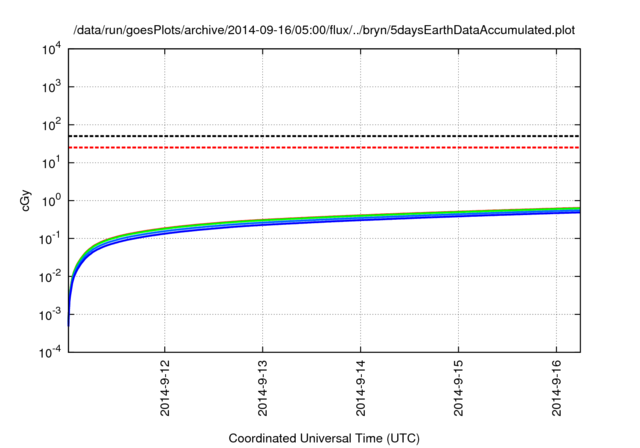
Task: Click the 10^-1 y-axis tick label
Action: click(x=51, y=239)
